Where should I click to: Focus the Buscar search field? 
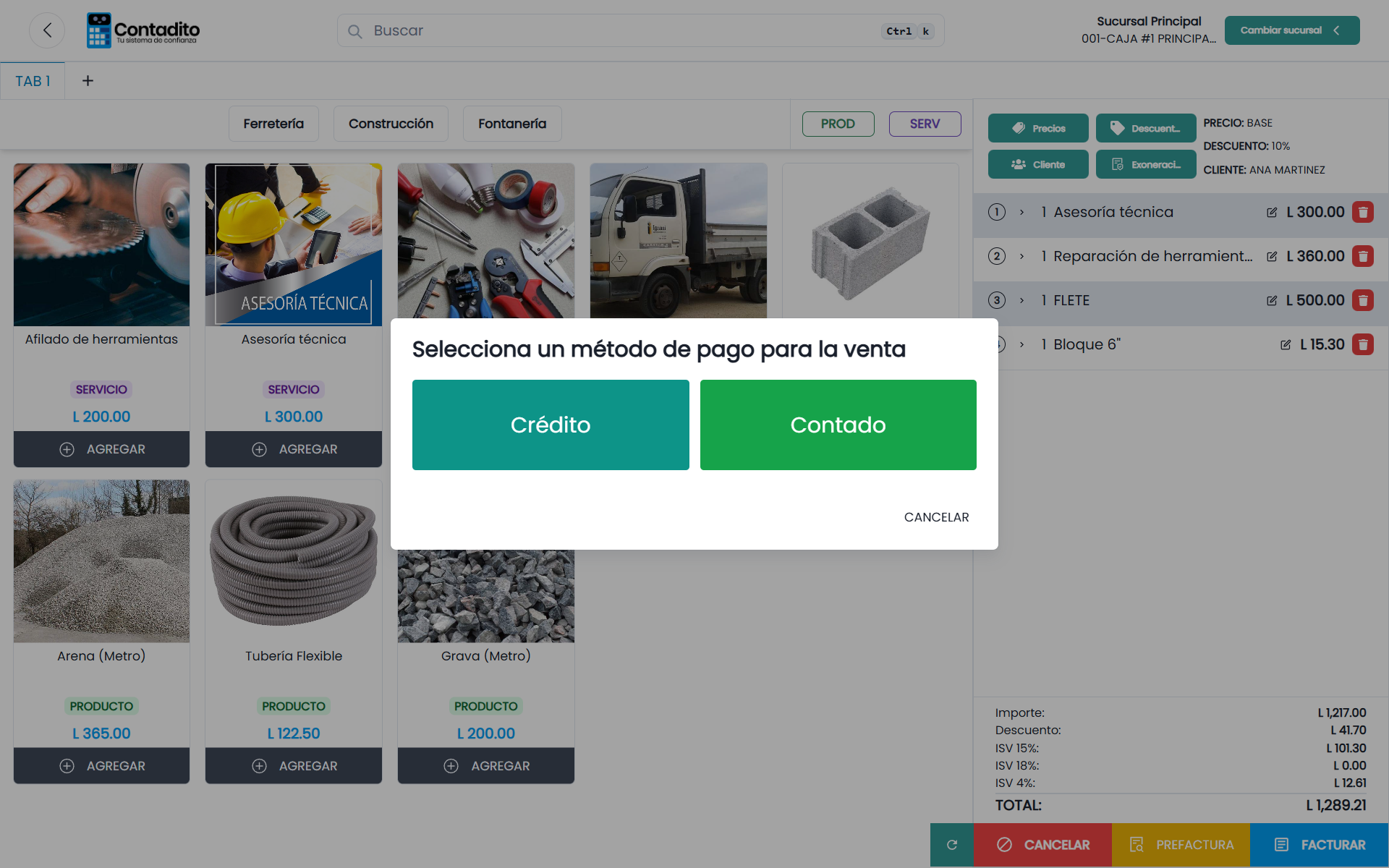(x=640, y=31)
